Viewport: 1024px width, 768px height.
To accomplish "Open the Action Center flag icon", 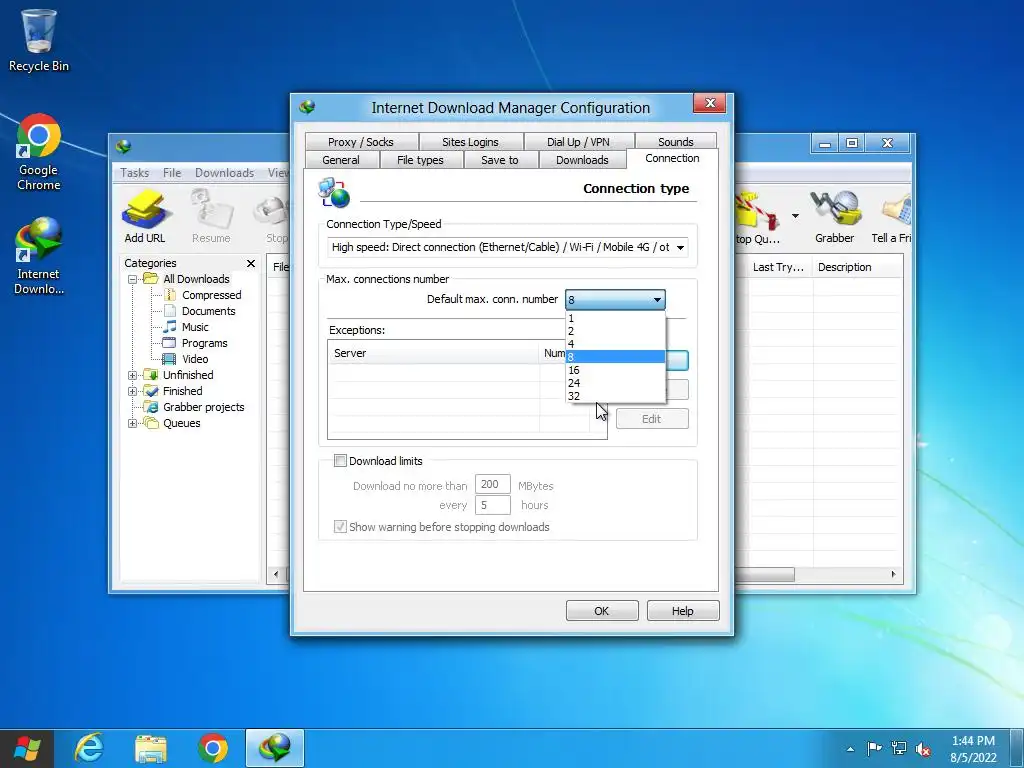I will coord(874,748).
